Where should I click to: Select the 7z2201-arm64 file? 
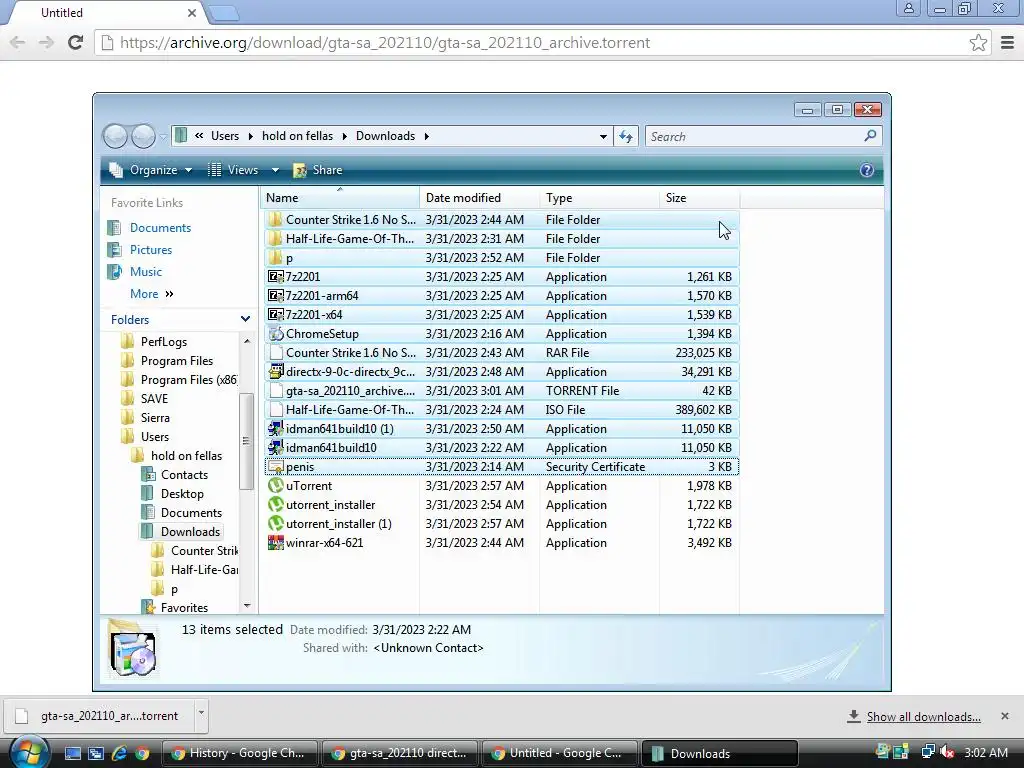[x=502, y=296]
